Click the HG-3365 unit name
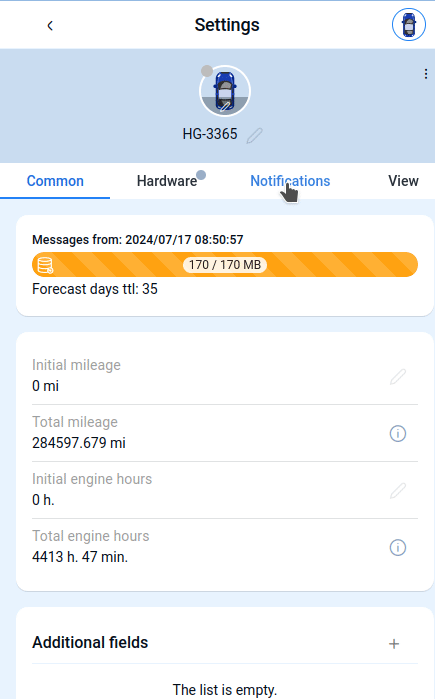The height and width of the screenshot is (699, 435). click(x=210, y=134)
